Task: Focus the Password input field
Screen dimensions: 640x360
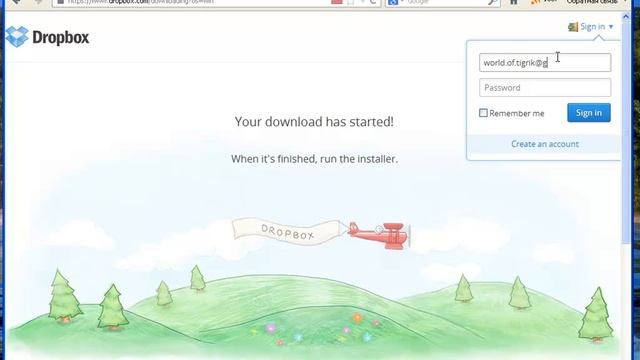Action: click(545, 88)
